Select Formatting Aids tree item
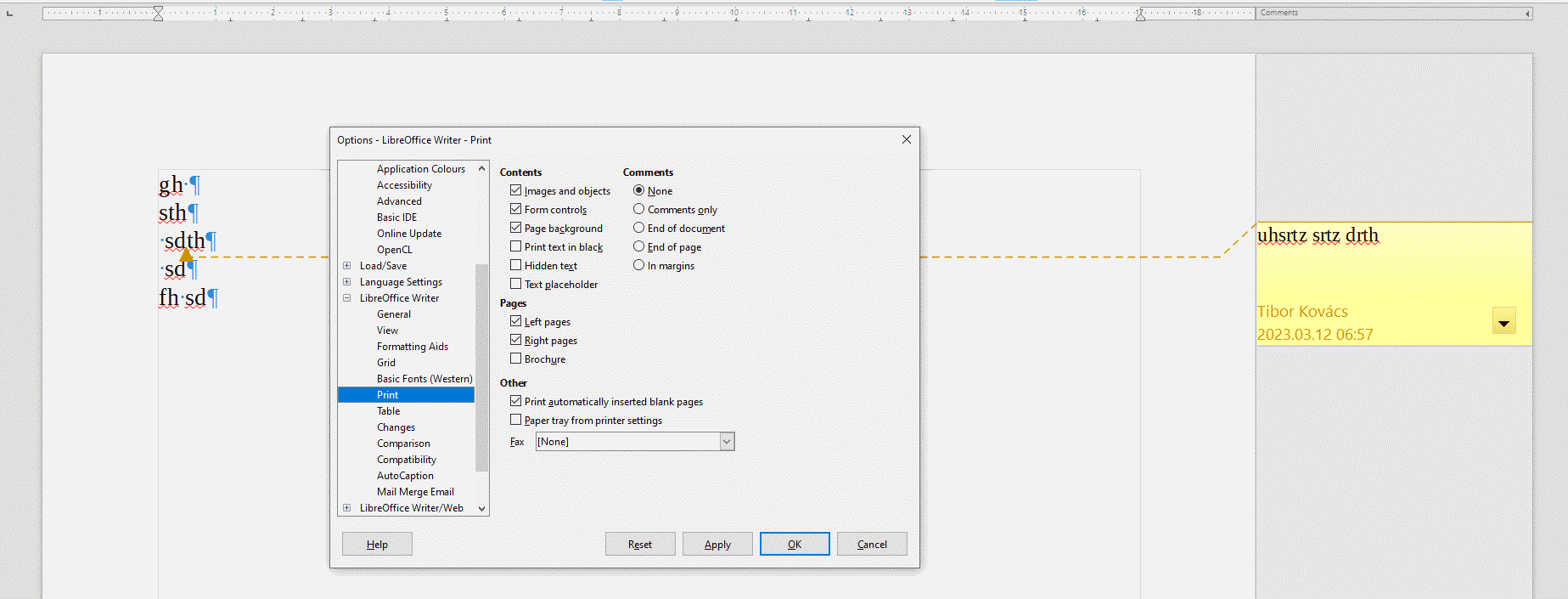 (x=413, y=347)
